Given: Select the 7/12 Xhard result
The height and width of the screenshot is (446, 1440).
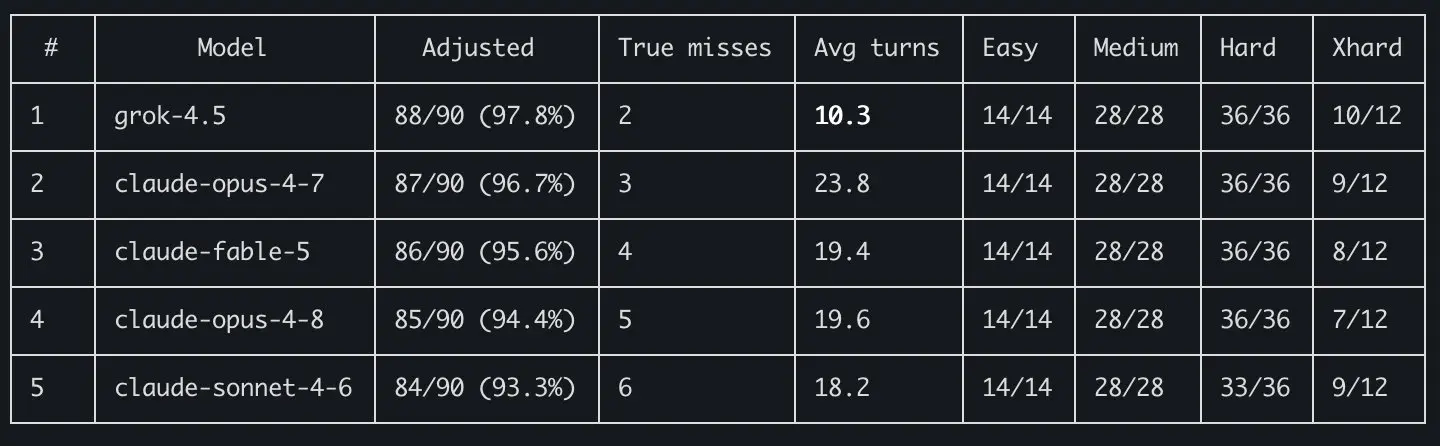Looking at the screenshot, I should click(x=1360, y=319).
